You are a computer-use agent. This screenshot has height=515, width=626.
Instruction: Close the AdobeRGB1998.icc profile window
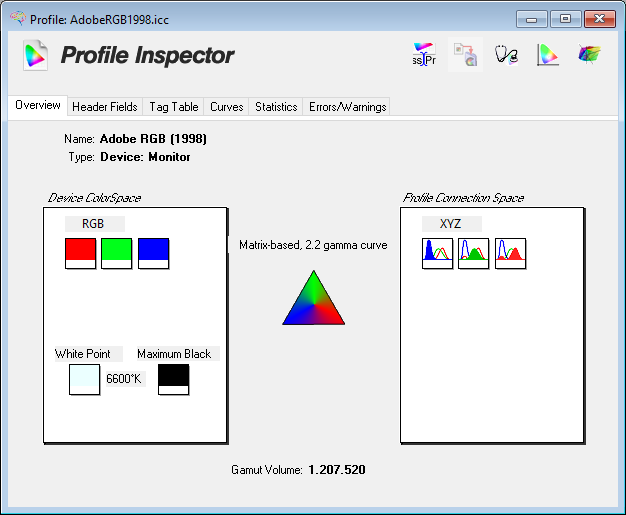click(600, 19)
